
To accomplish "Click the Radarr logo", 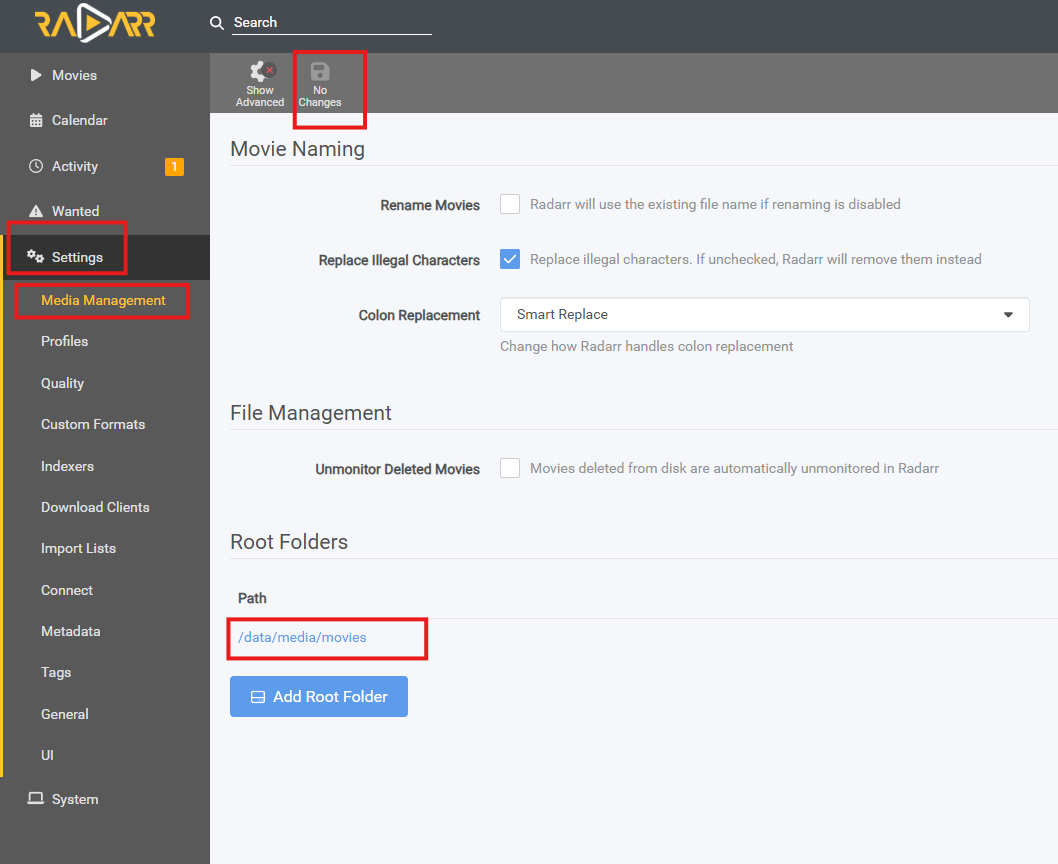I will 95,24.
